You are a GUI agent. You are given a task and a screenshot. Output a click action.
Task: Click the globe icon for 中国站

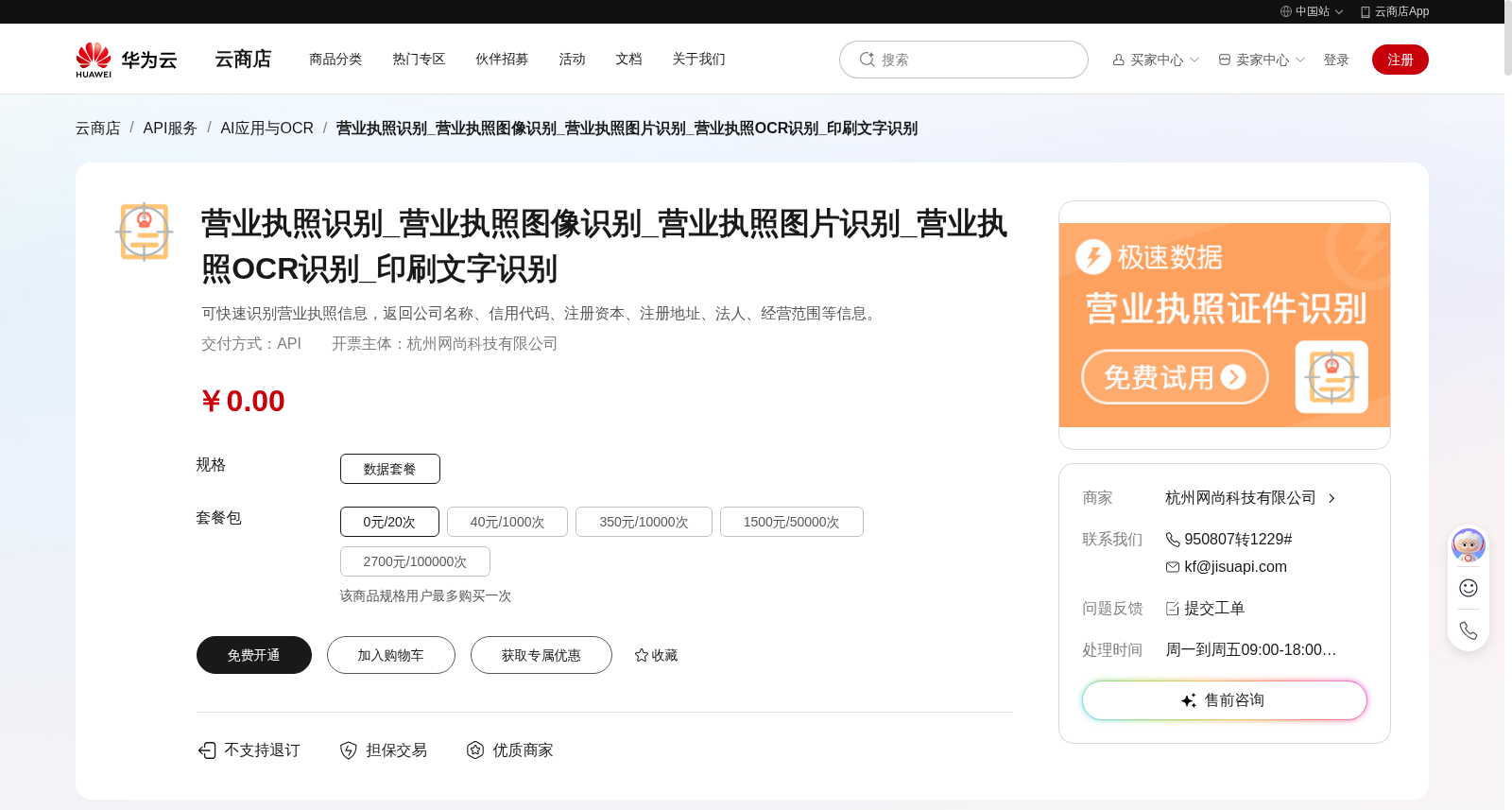tap(1286, 11)
